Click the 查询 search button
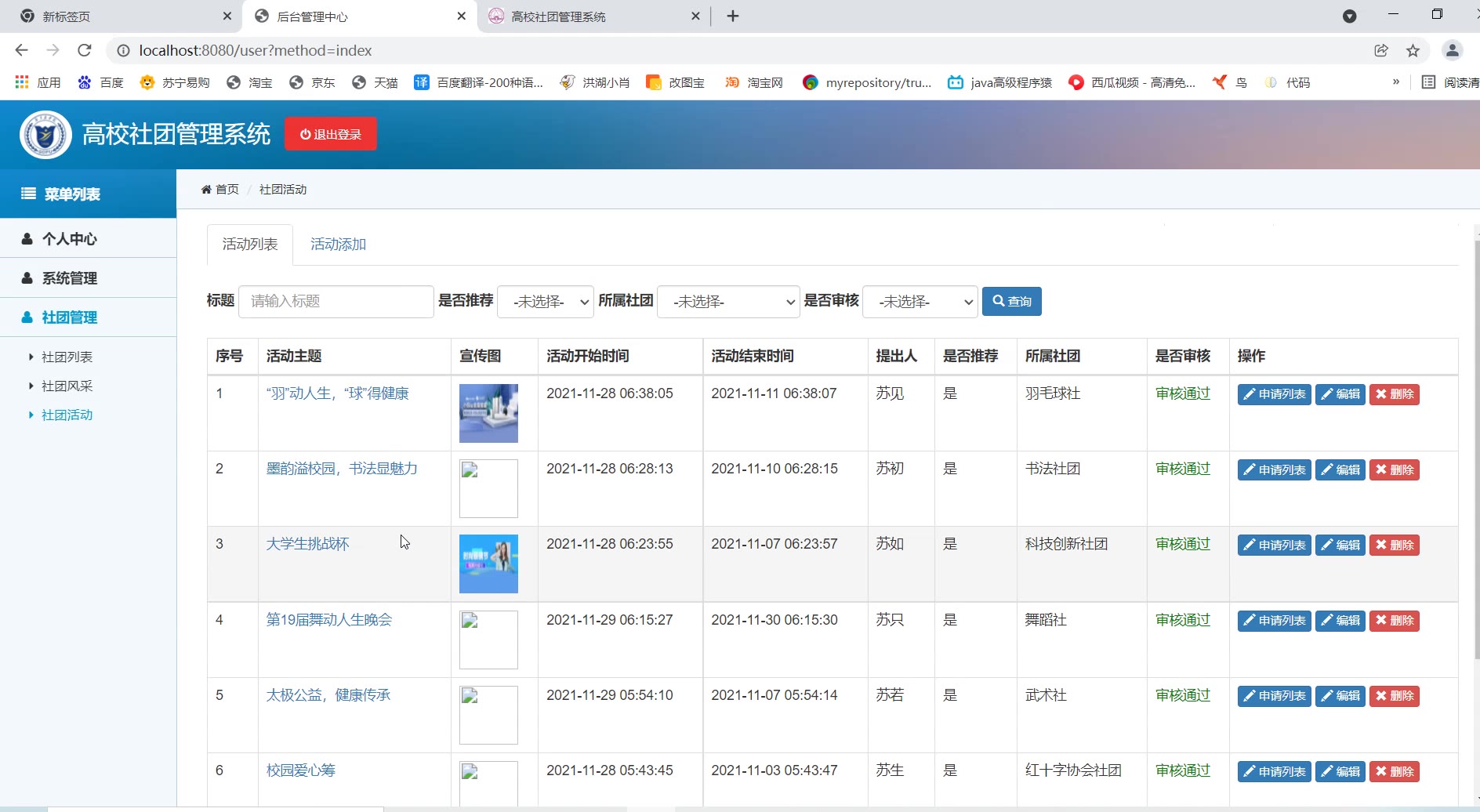The image size is (1480, 812). point(1011,302)
